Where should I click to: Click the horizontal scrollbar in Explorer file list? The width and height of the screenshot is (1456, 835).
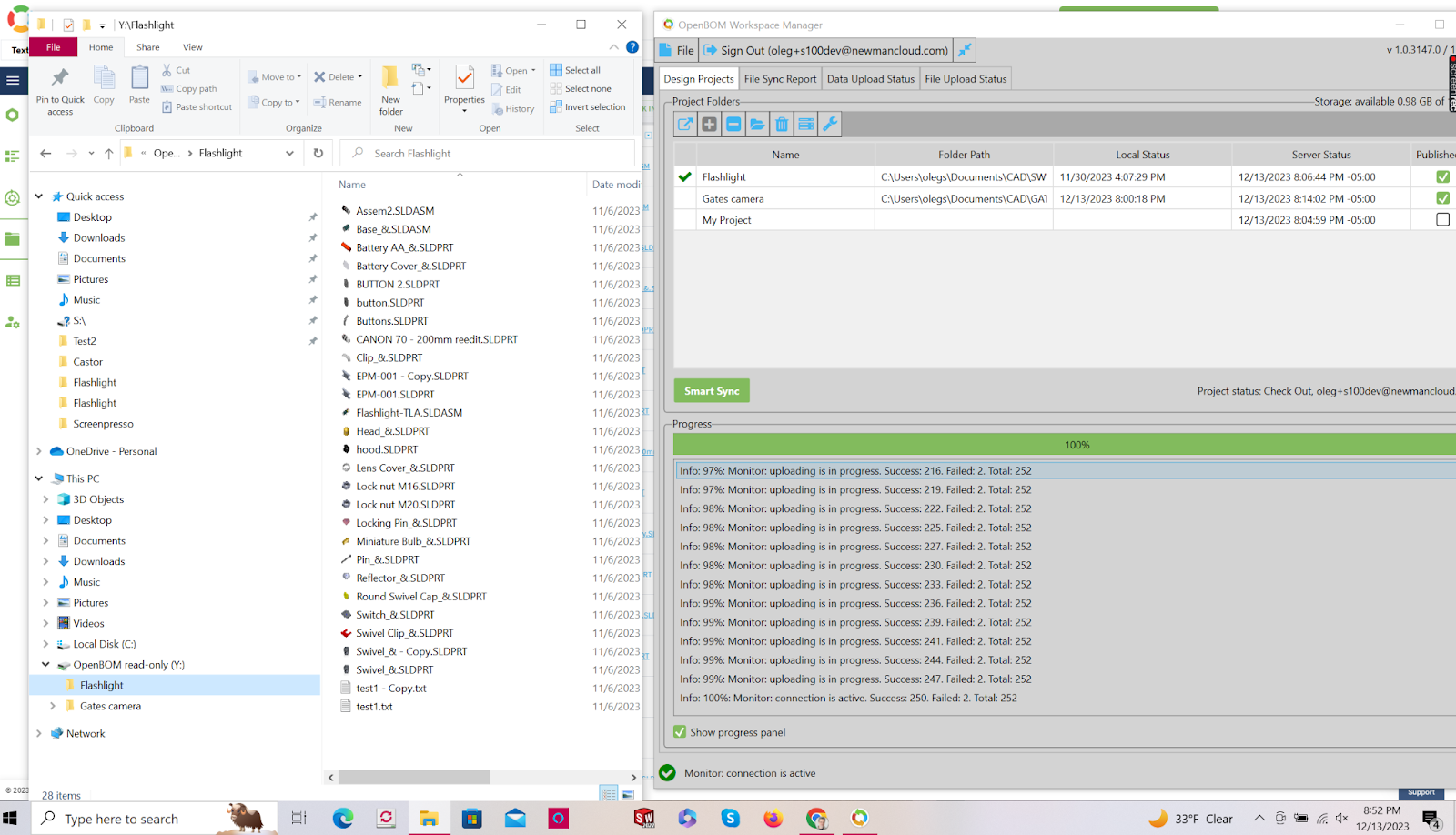(x=414, y=778)
